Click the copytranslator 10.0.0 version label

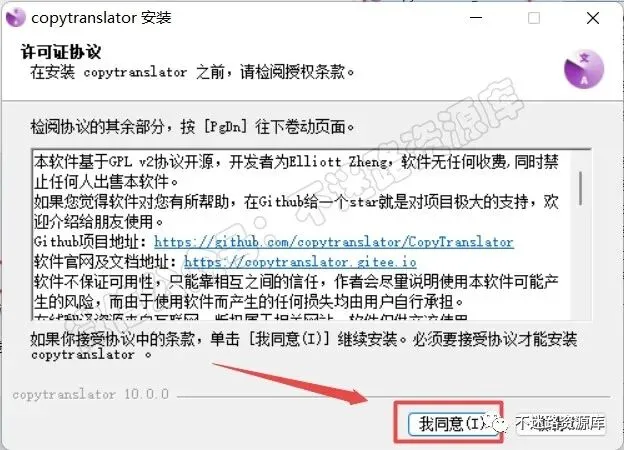coord(91,394)
